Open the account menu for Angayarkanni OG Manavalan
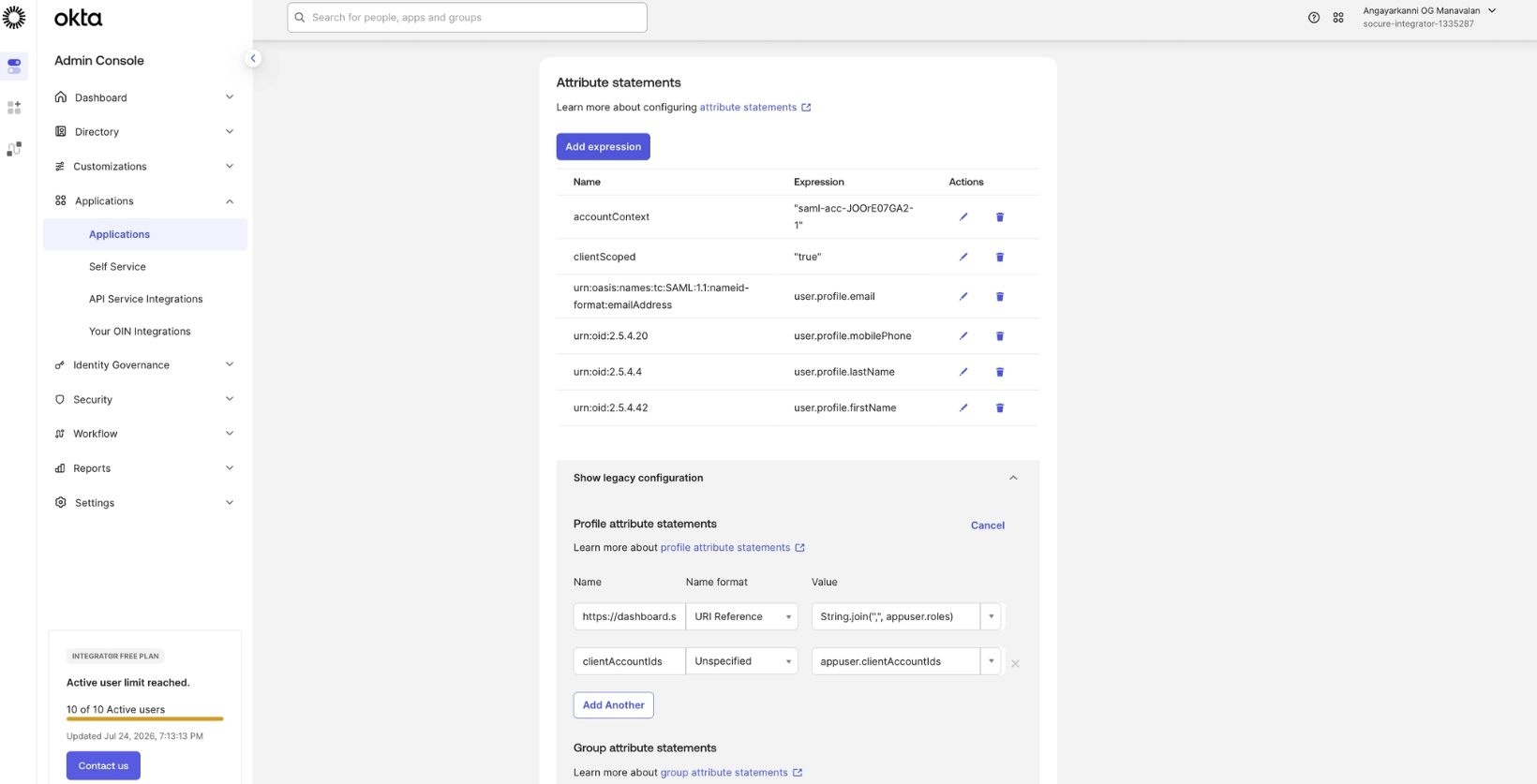 (1430, 17)
